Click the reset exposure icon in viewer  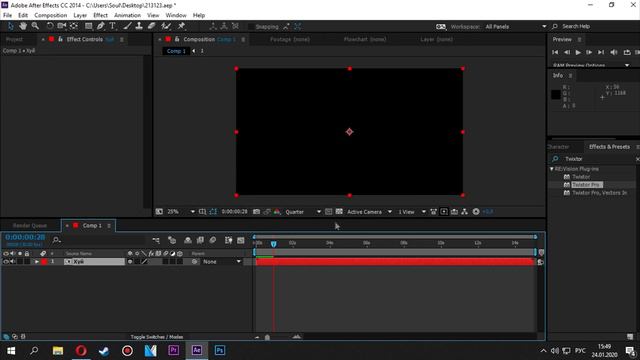coord(476,212)
